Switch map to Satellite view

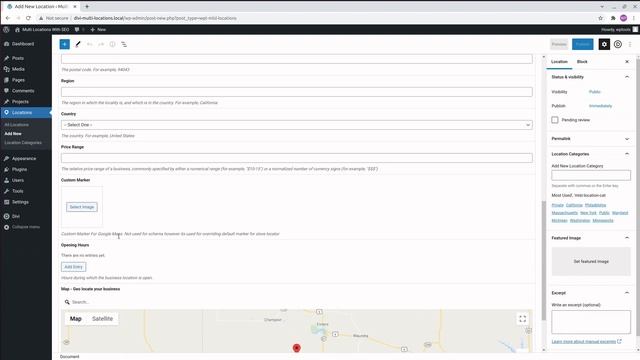point(102,319)
